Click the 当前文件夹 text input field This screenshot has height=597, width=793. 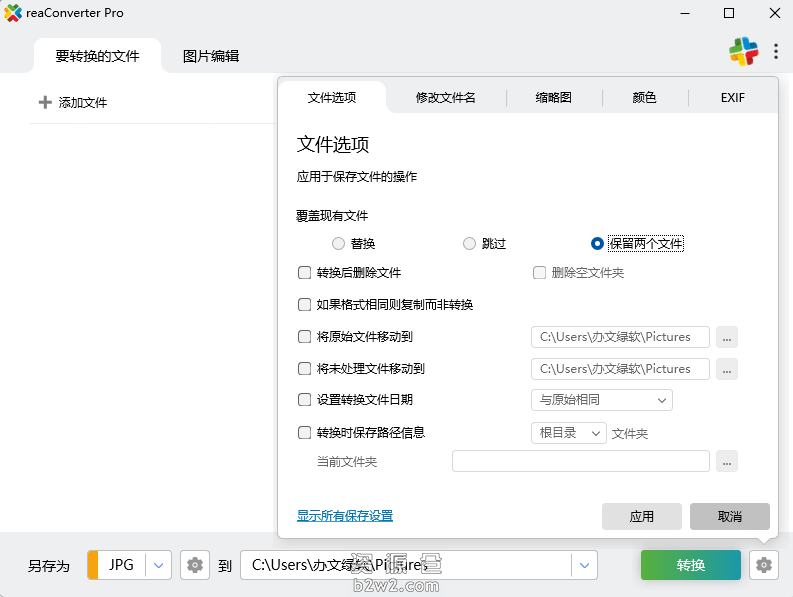580,461
